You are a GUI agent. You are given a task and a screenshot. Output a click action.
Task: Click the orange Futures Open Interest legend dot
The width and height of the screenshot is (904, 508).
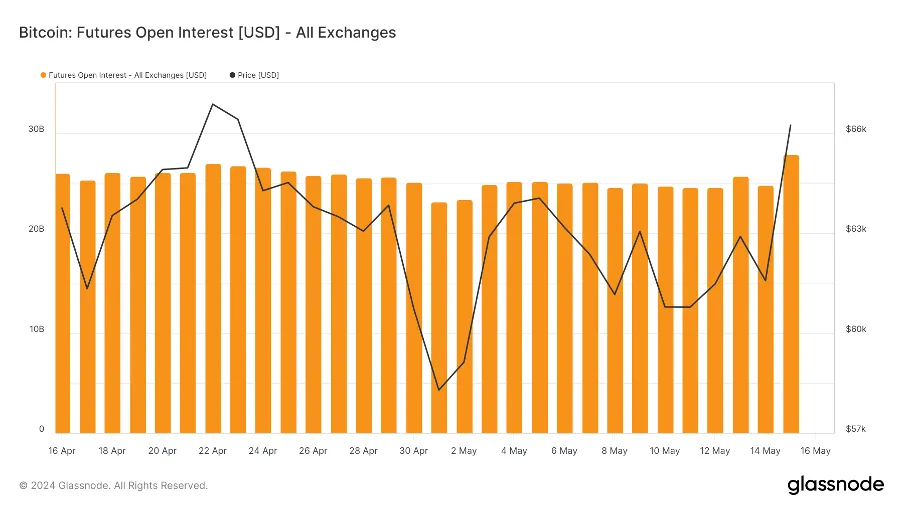point(43,75)
